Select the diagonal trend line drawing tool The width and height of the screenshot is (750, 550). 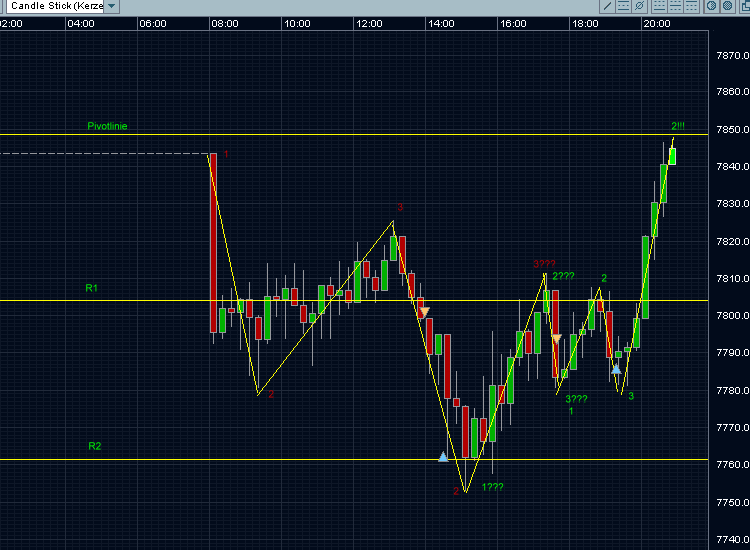coord(607,6)
